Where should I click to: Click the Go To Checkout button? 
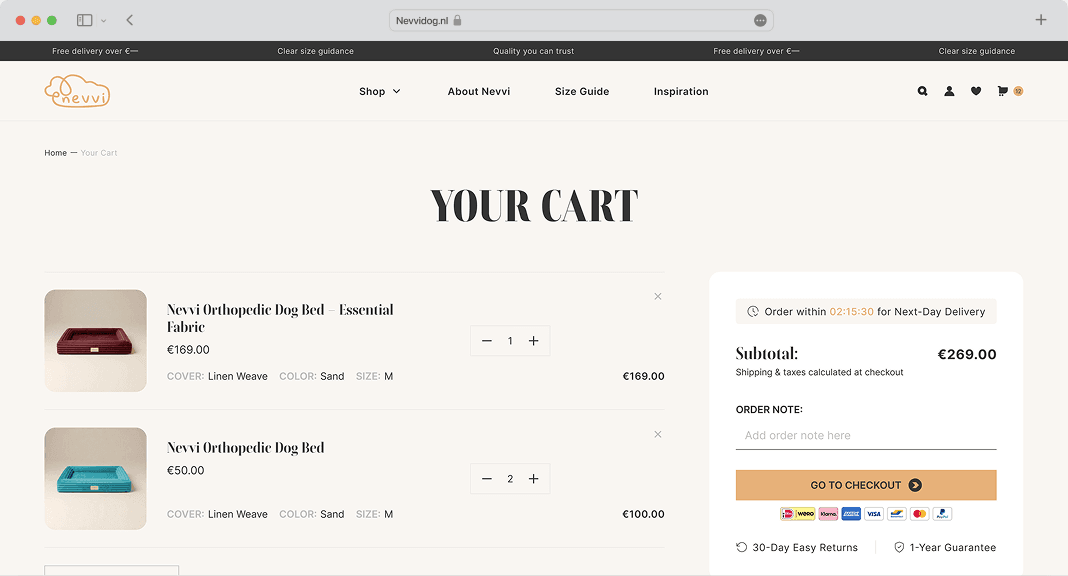pyautogui.click(x=866, y=485)
